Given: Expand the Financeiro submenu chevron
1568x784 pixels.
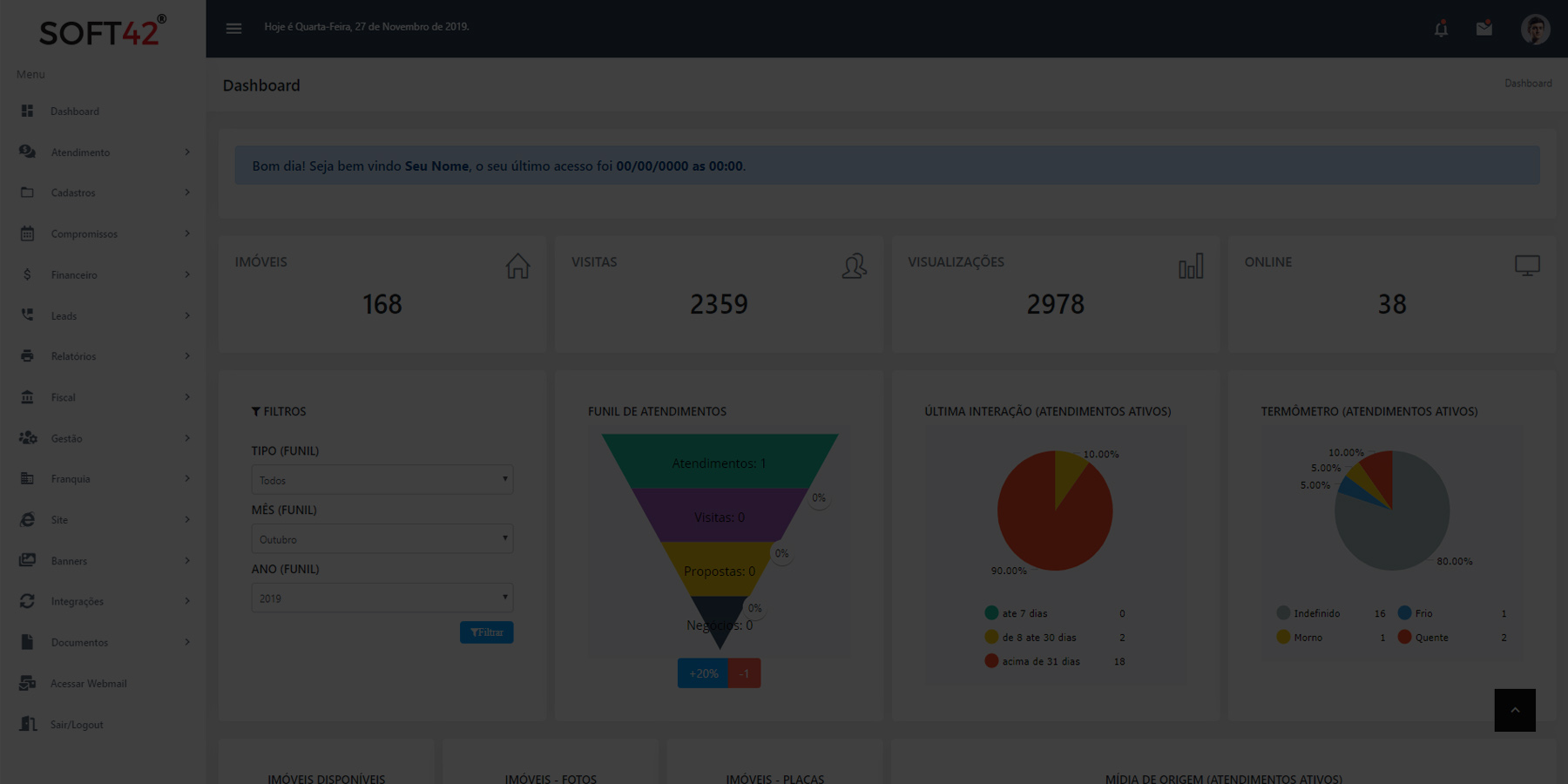Looking at the screenshot, I should (187, 274).
